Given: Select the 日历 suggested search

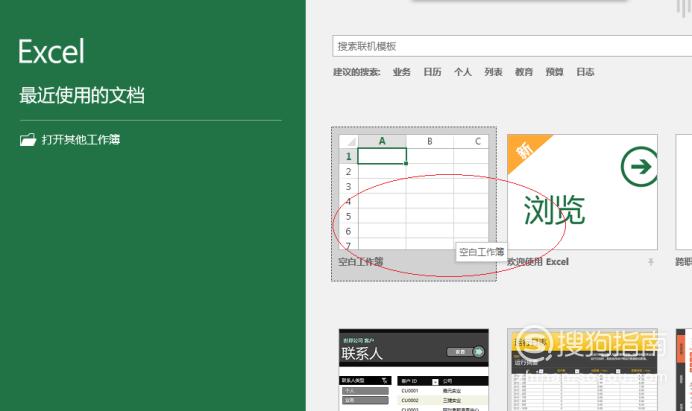Looking at the screenshot, I should tap(432, 72).
